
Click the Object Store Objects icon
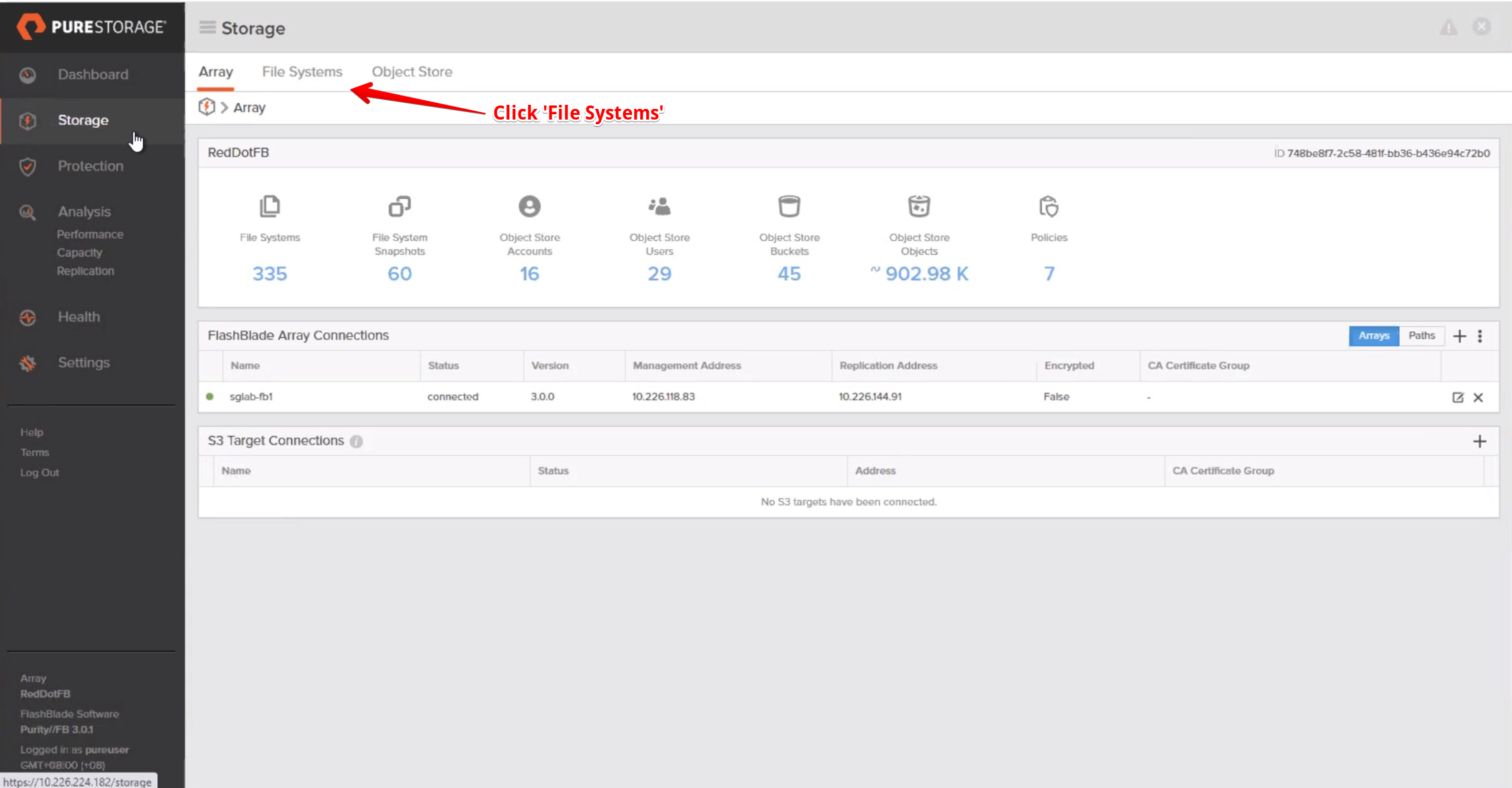coord(919,206)
